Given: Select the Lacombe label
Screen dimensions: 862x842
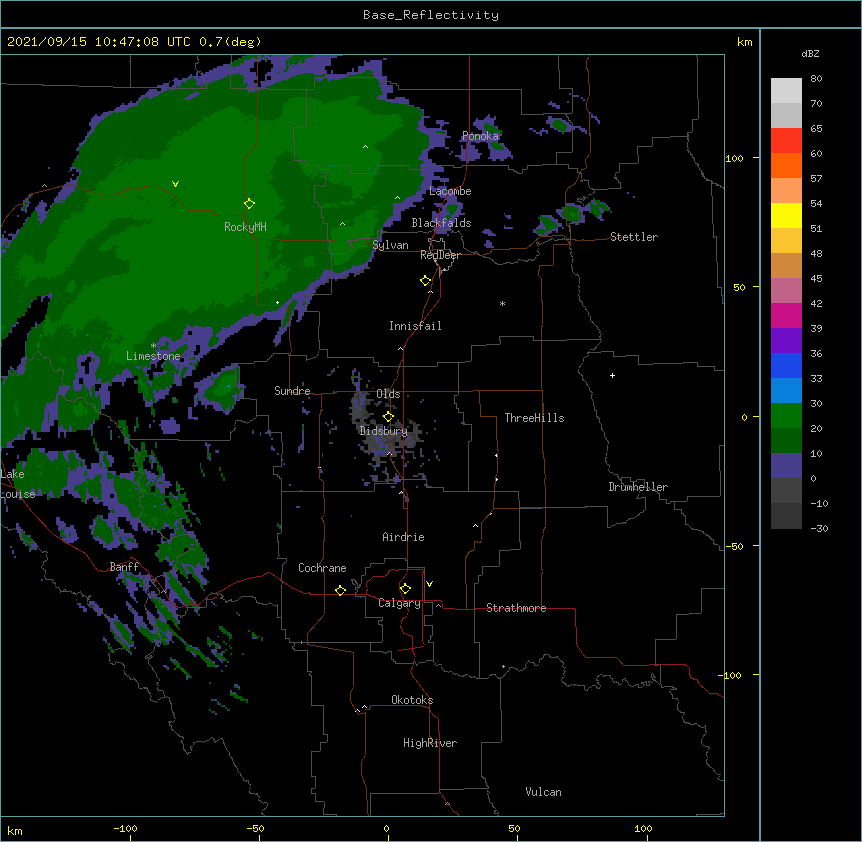Looking at the screenshot, I should pos(450,191).
